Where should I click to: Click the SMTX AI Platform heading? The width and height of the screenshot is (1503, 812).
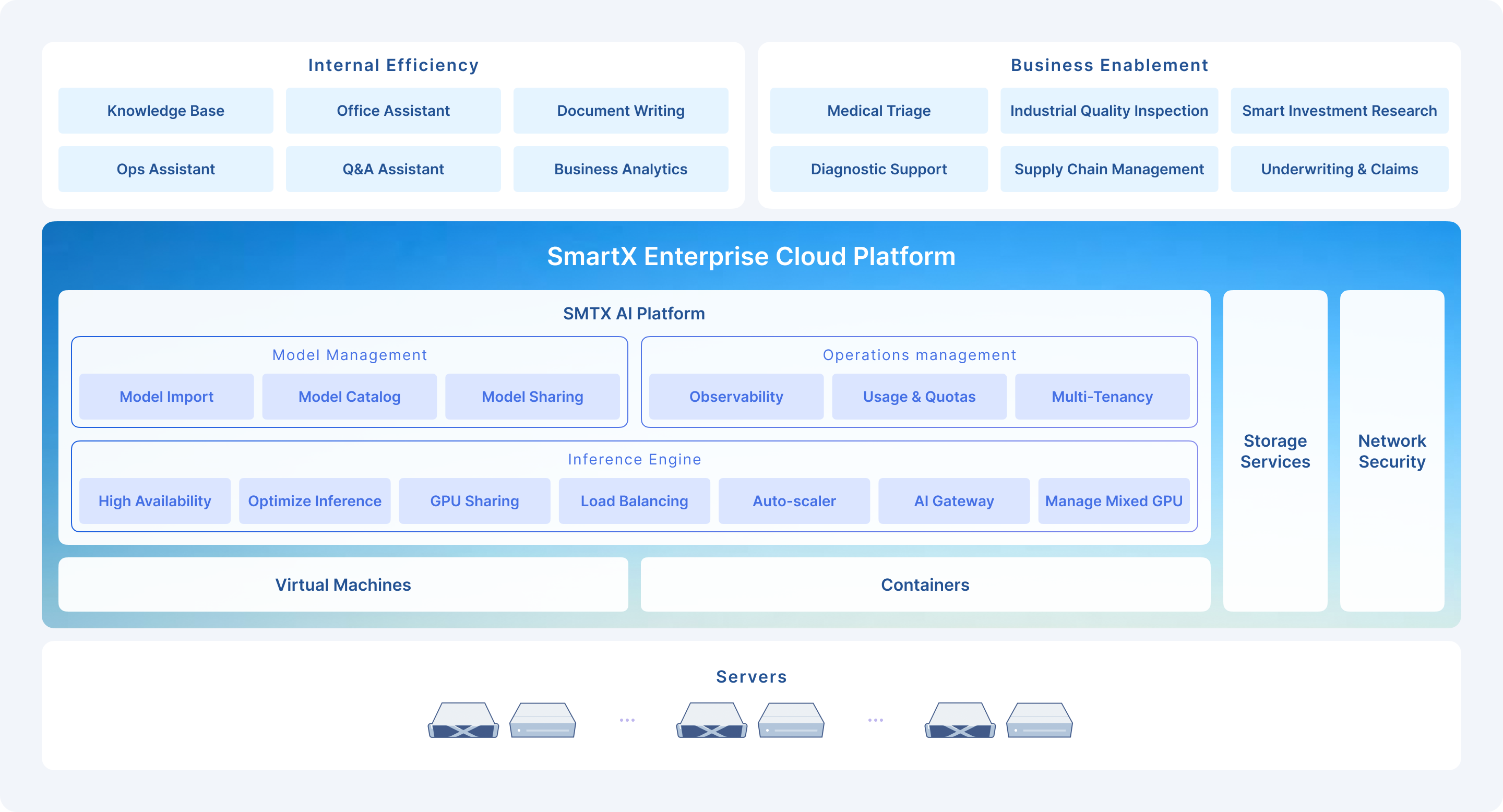(x=634, y=314)
